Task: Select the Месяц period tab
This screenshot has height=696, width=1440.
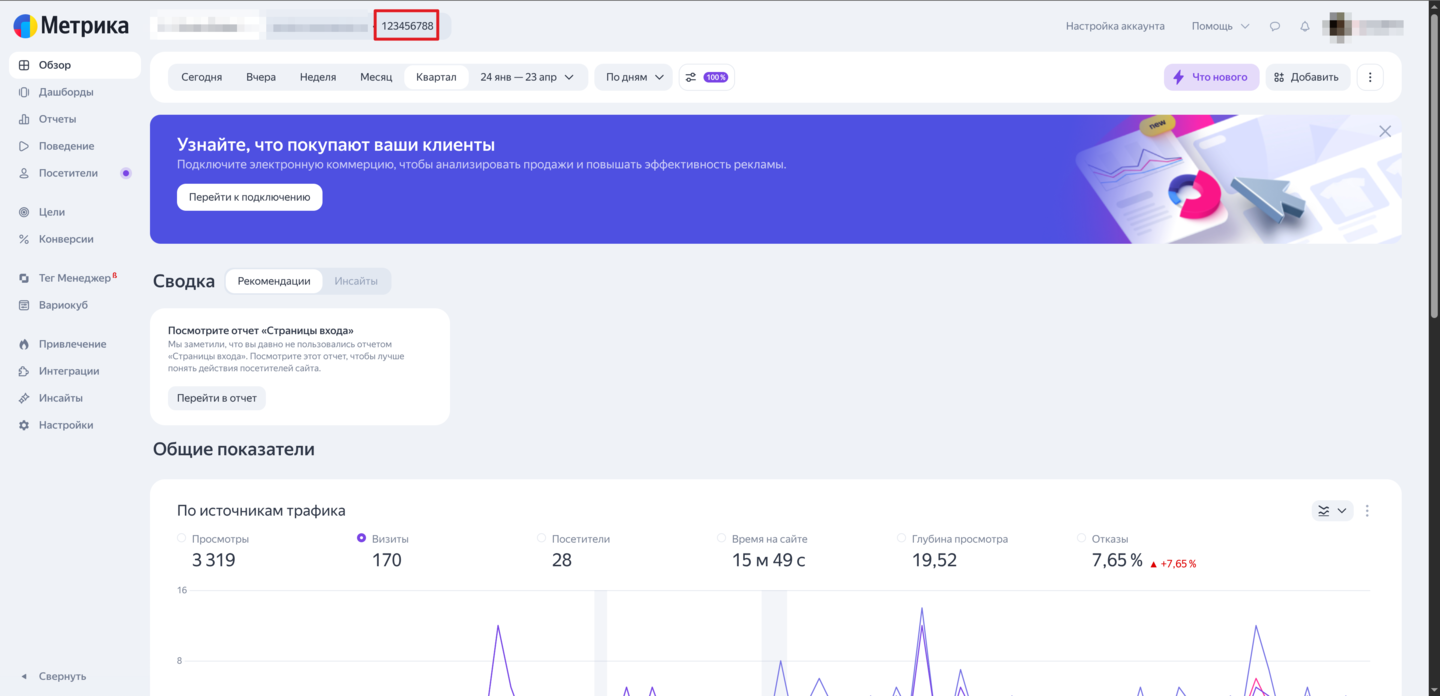Action: coord(376,77)
